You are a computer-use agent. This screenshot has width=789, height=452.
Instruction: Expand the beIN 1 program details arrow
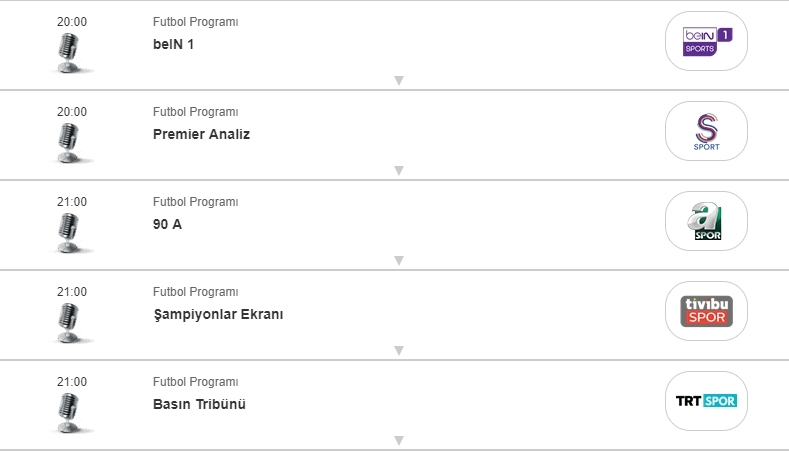pyautogui.click(x=398, y=80)
